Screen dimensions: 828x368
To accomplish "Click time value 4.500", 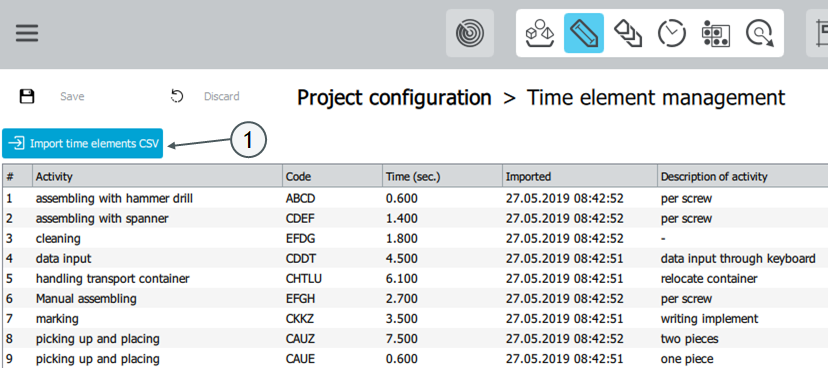I will pyautogui.click(x=401, y=259).
